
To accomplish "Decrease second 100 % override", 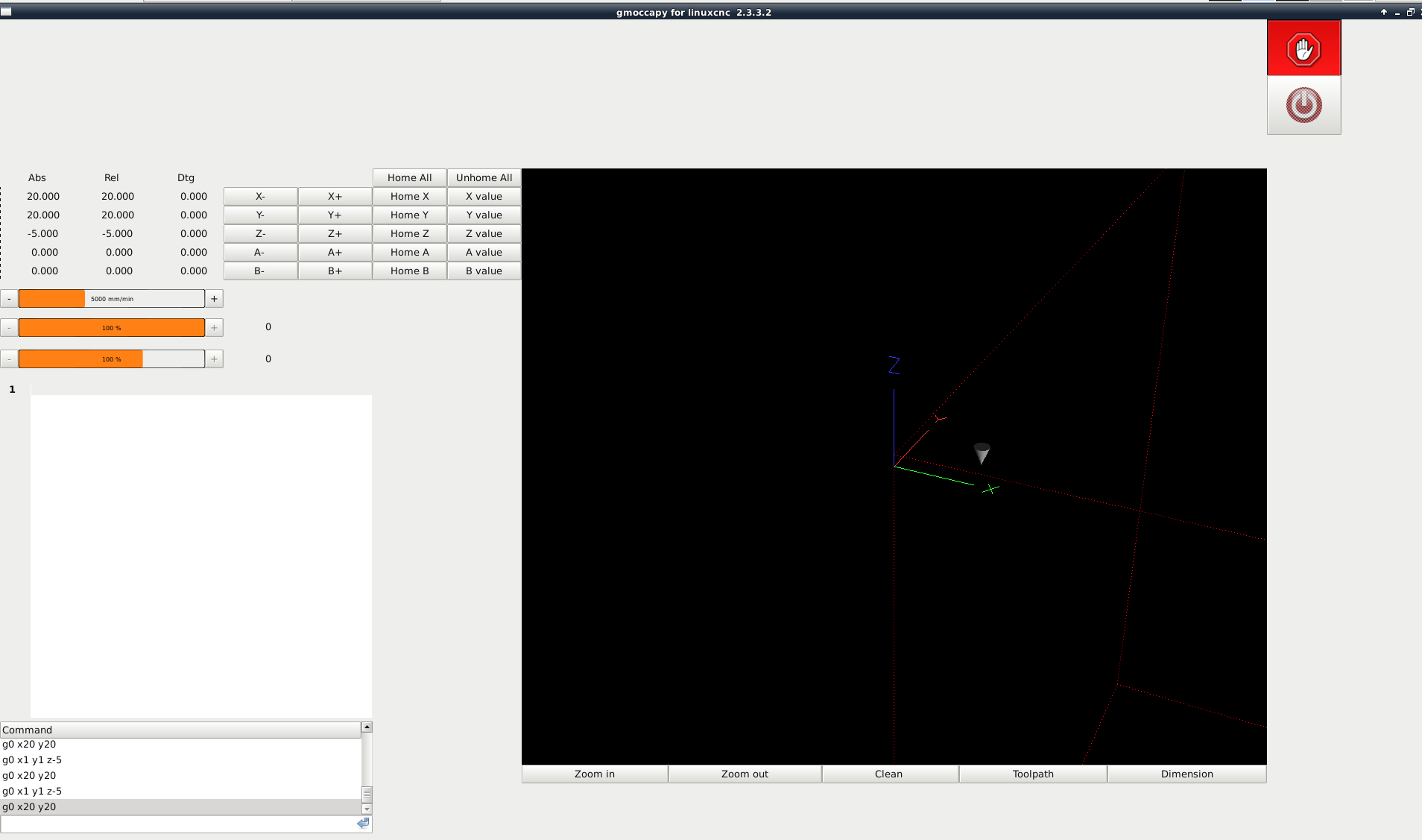I will 9,359.
